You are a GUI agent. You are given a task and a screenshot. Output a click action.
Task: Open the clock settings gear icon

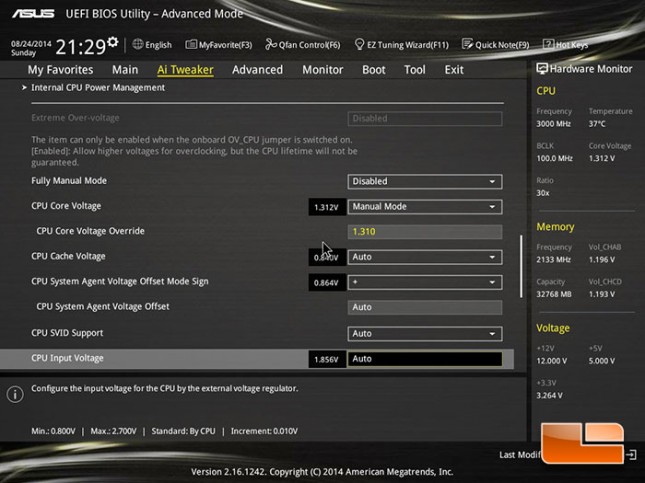[113, 42]
